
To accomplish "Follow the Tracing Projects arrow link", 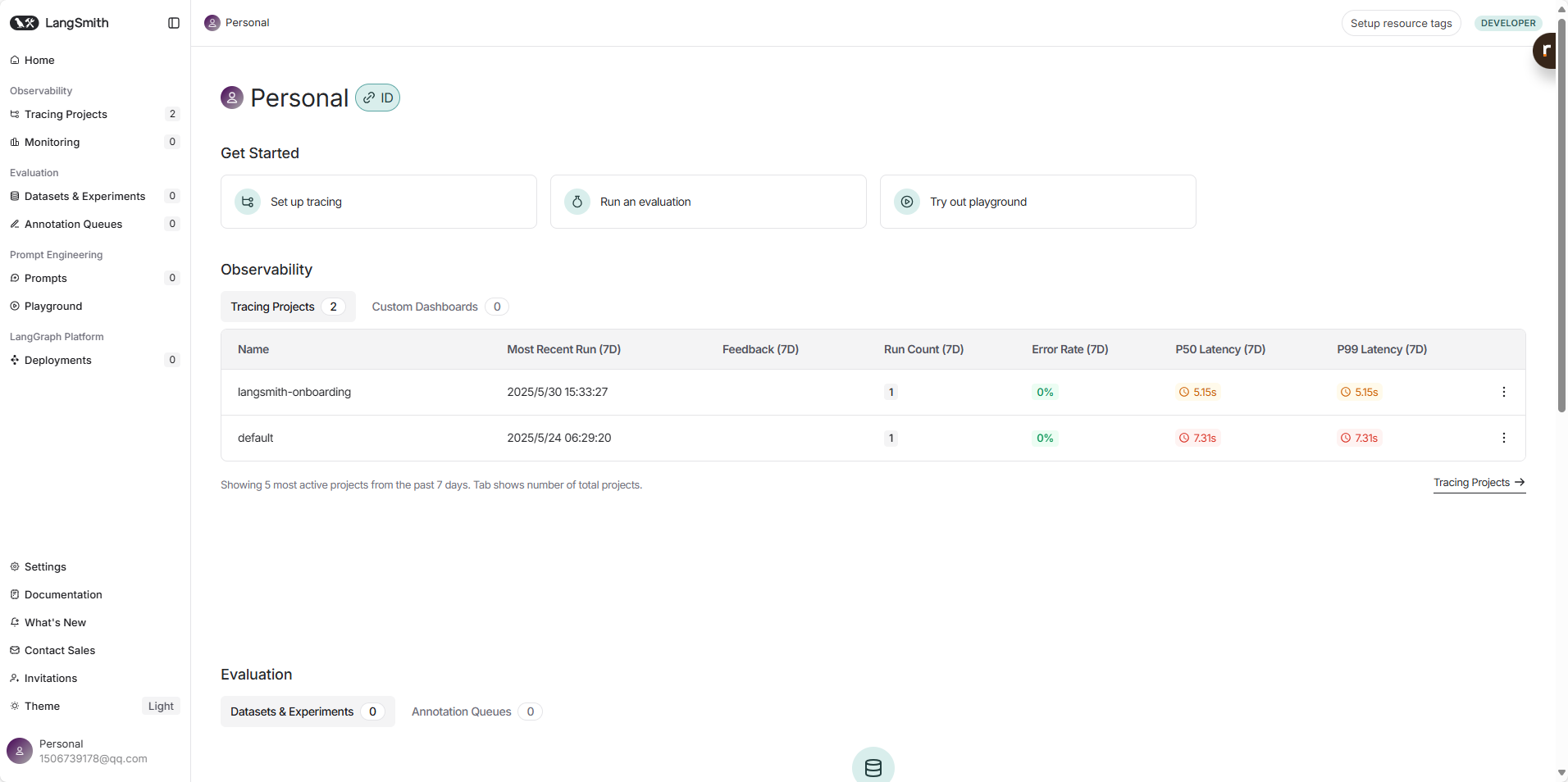I will click(1479, 483).
